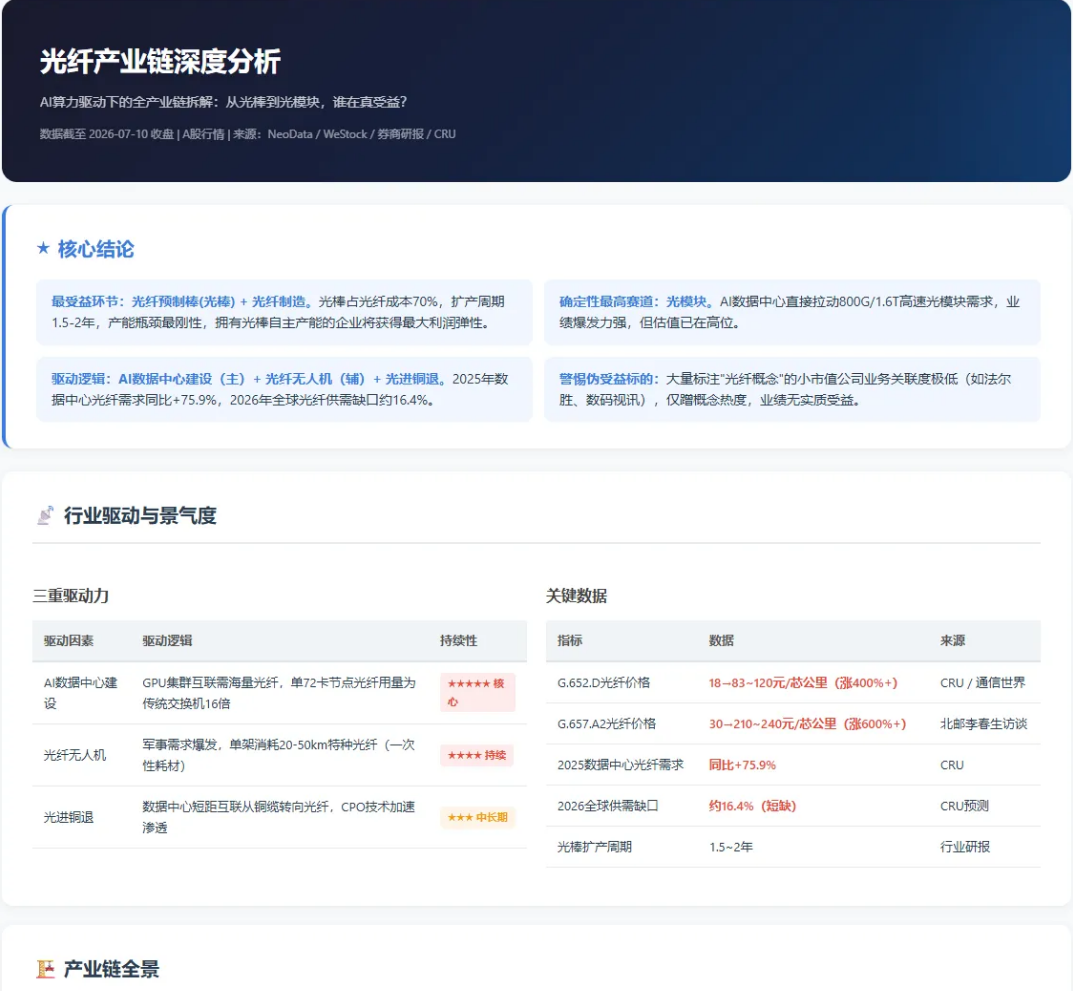Click the CRU / 通信世界 source cell
Screen dimensions: 1073x991
point(983,682)
